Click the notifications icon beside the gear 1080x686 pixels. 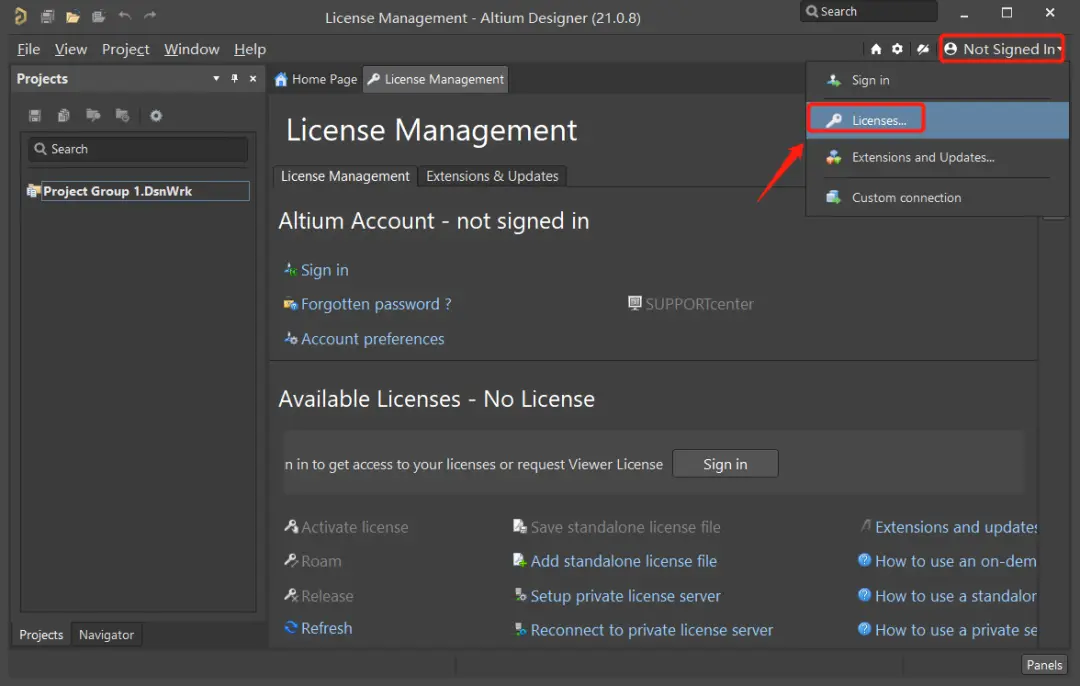tap(922, 49)
